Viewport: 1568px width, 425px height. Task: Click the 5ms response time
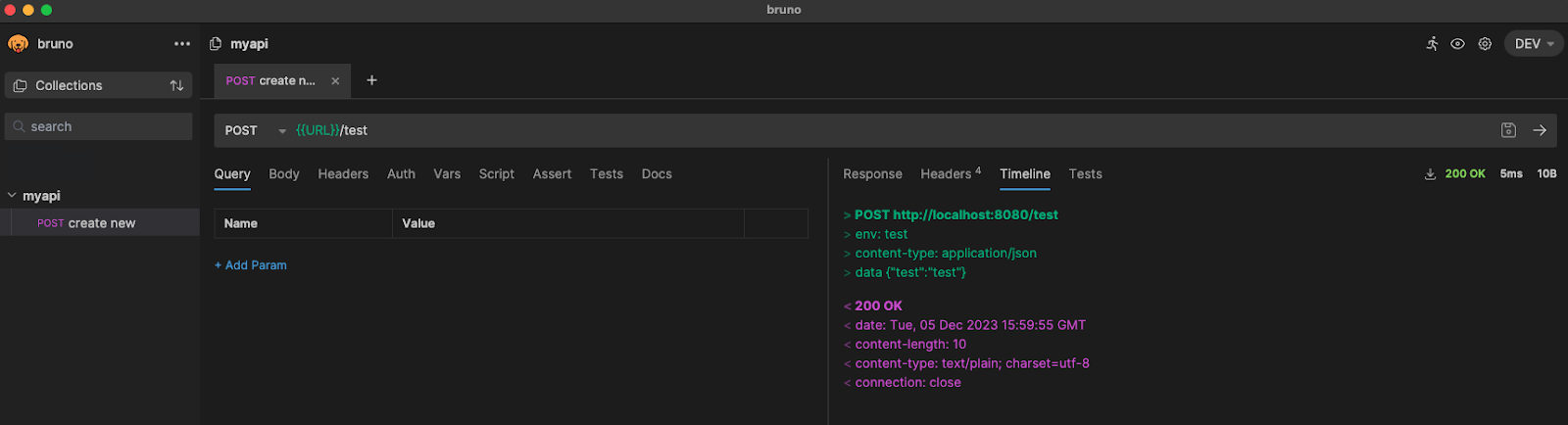coord(1511,174)
